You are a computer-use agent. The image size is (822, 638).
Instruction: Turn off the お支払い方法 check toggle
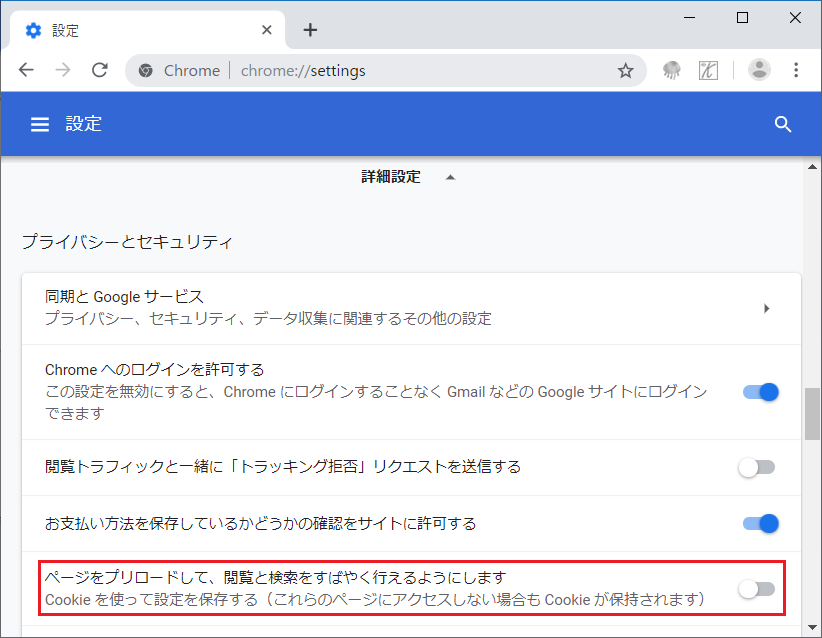(760, 523)
